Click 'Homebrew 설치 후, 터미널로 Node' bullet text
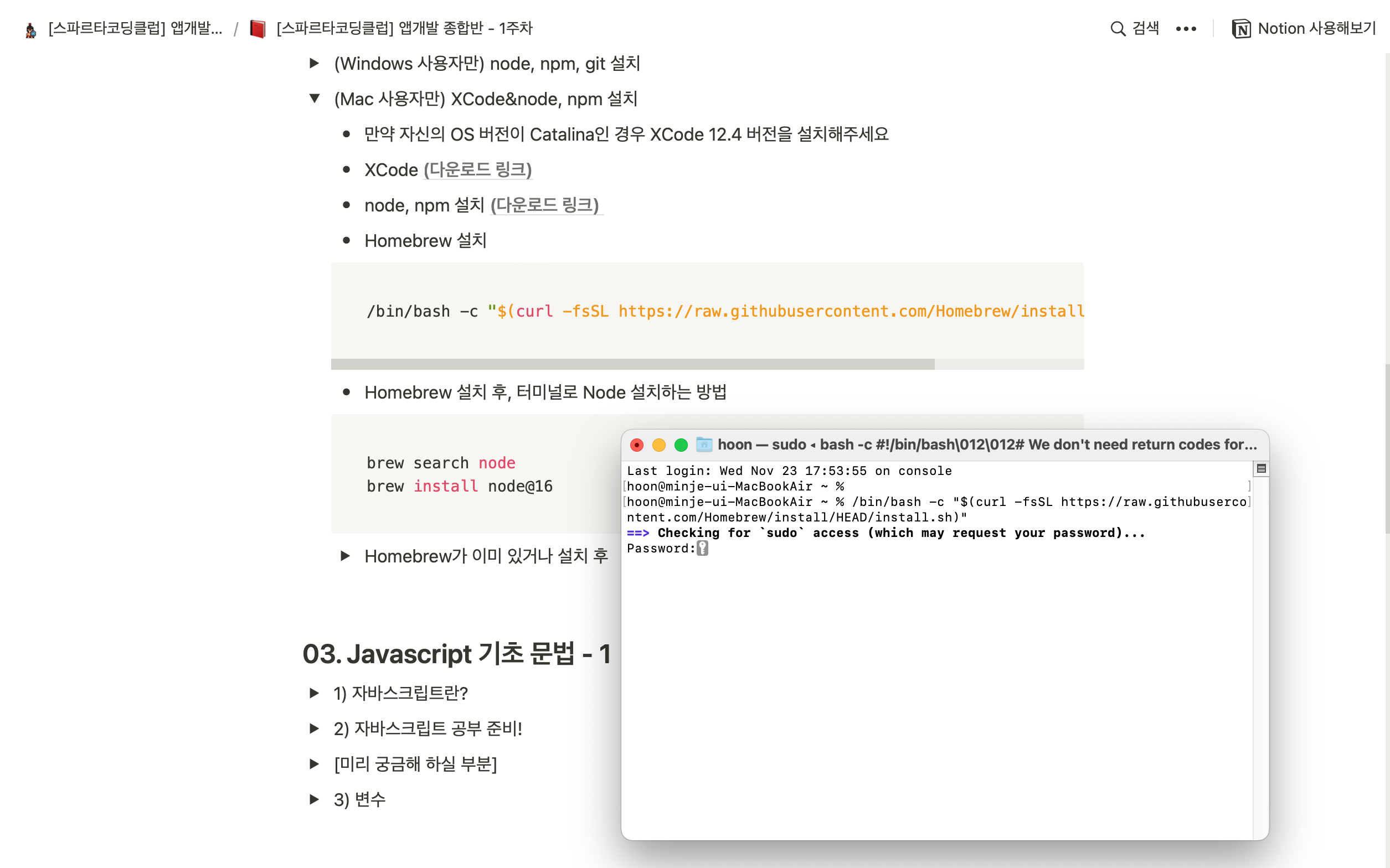 coord(545,392)
